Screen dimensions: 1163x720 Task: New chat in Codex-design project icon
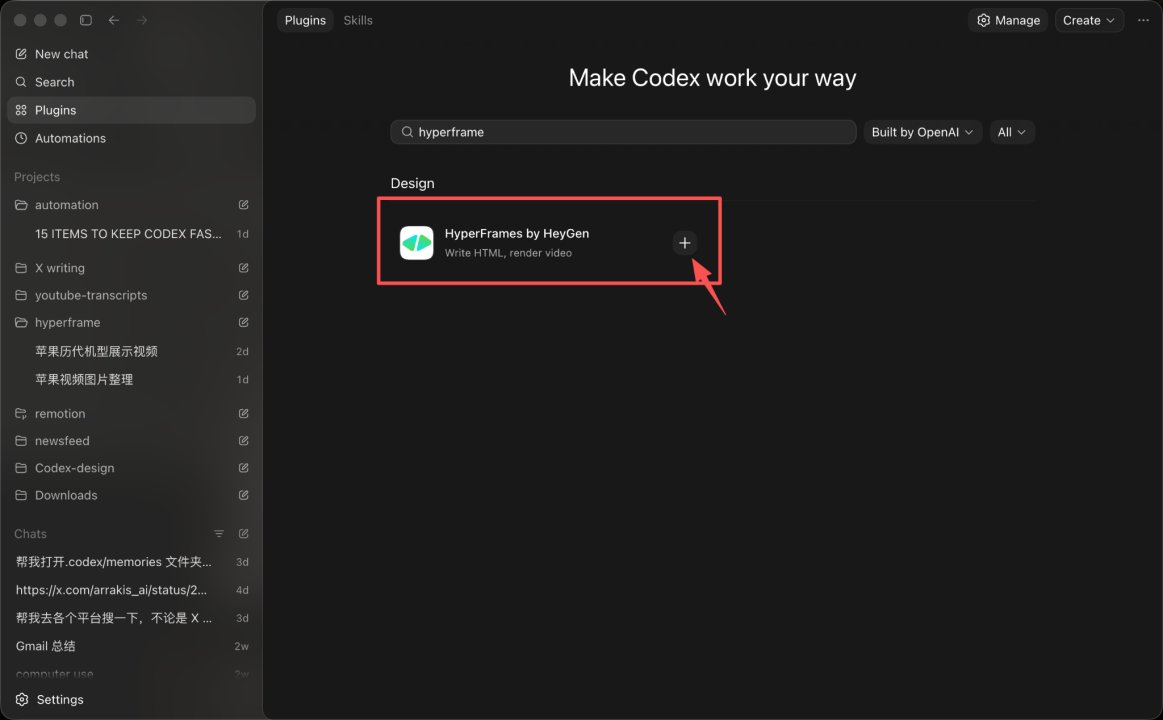243,468
